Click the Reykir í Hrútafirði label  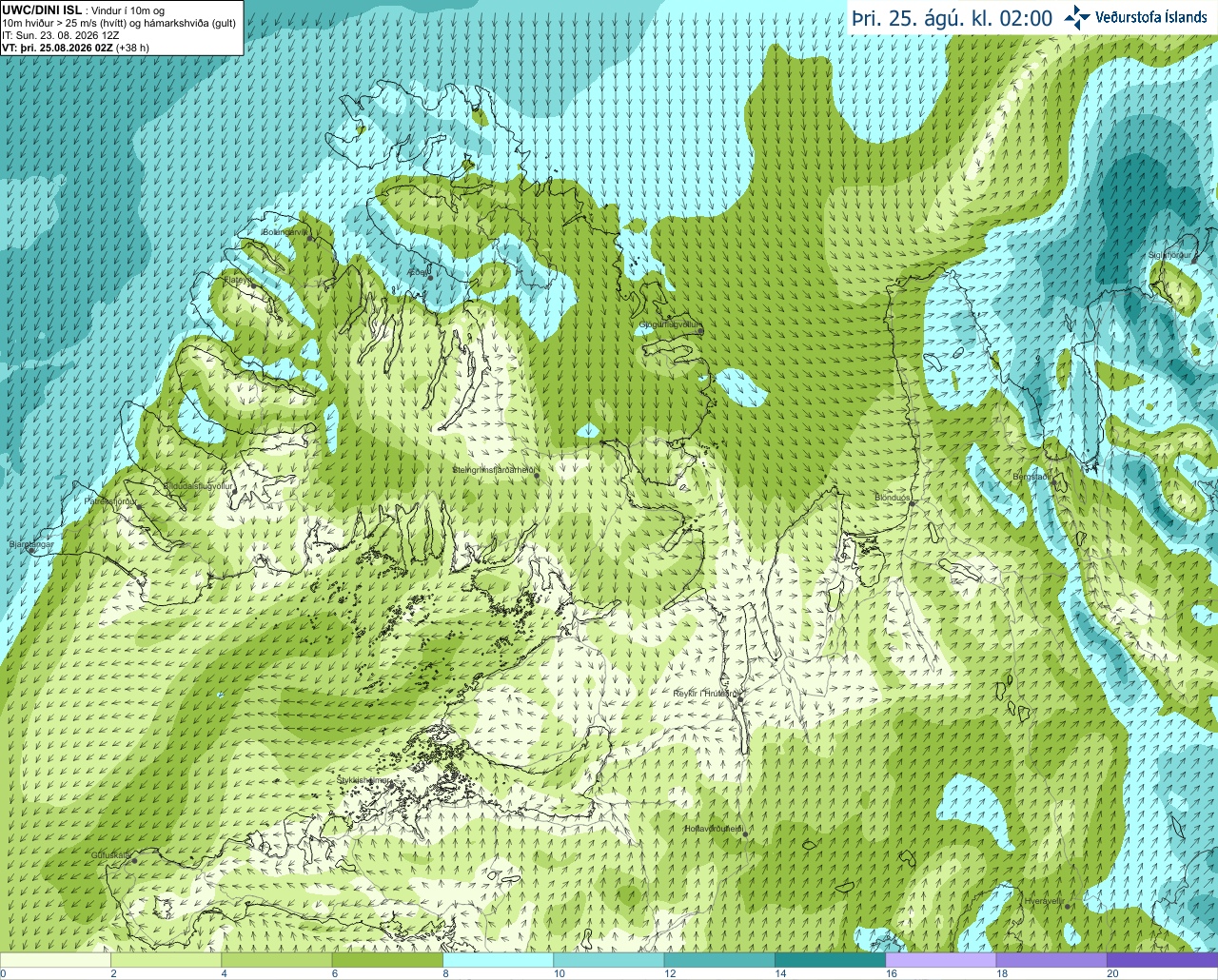pos(706,694)
